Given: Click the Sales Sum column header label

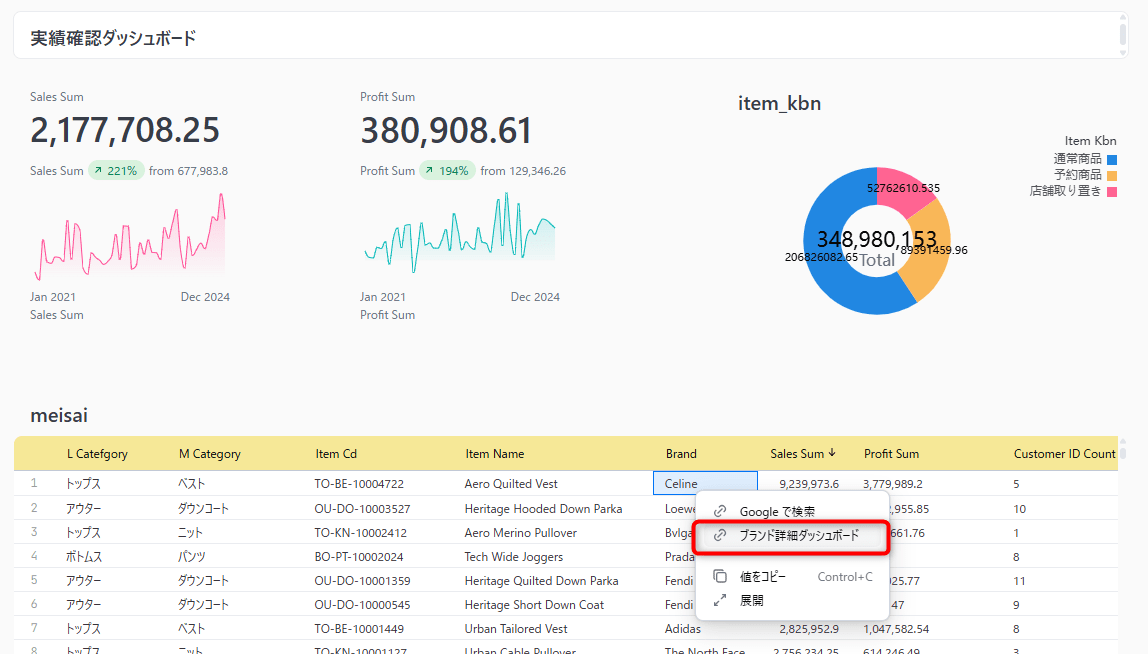Looking at the screenshot, I should 797,454.
